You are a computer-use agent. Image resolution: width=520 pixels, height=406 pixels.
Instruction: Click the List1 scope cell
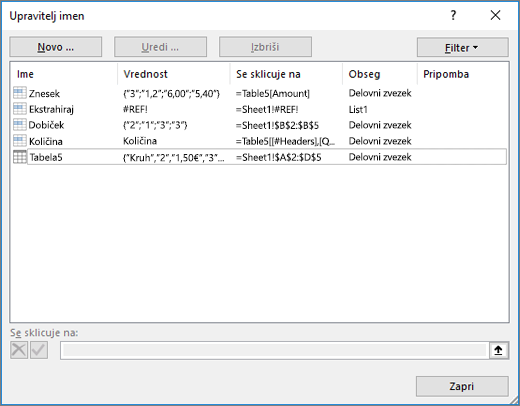point(358,109)
